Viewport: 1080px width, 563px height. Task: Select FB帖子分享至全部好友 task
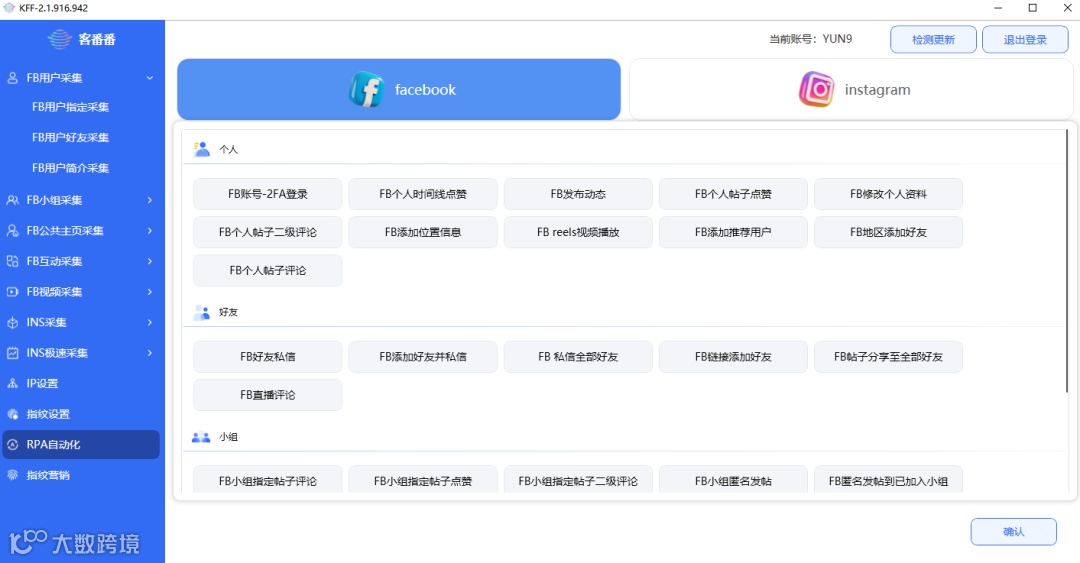(889, 357)
